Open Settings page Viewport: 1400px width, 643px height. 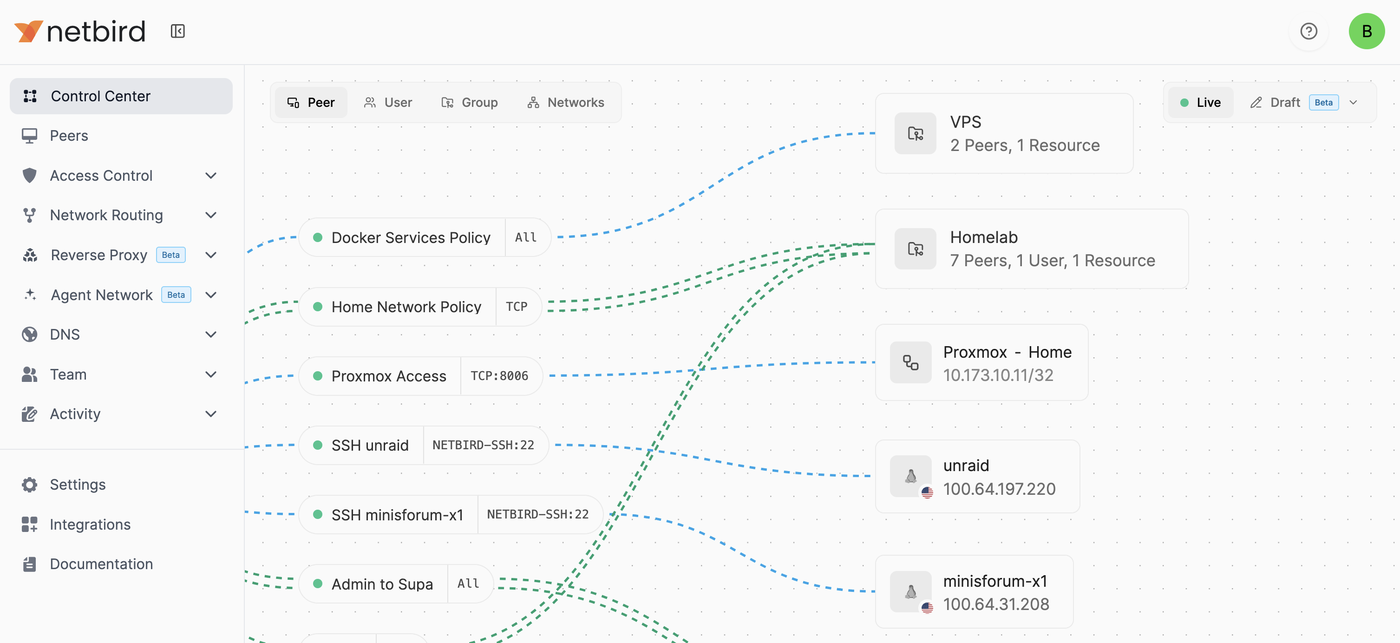pyautogui.click(x=121, y=484)
